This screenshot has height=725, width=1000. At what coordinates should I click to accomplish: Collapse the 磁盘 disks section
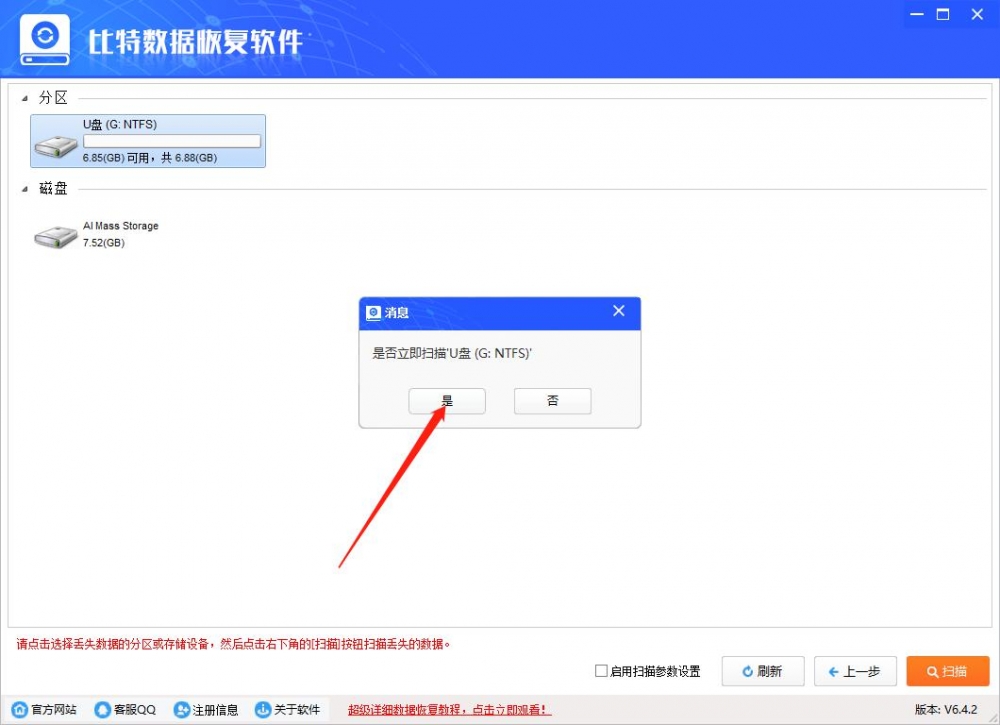(x=27, y=188)
